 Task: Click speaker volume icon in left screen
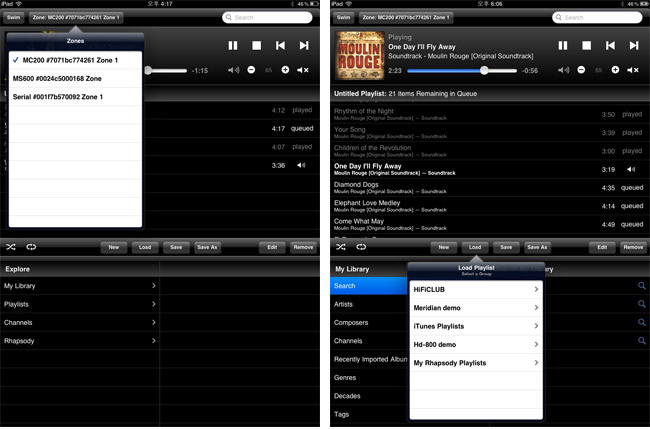click(233, 70)
